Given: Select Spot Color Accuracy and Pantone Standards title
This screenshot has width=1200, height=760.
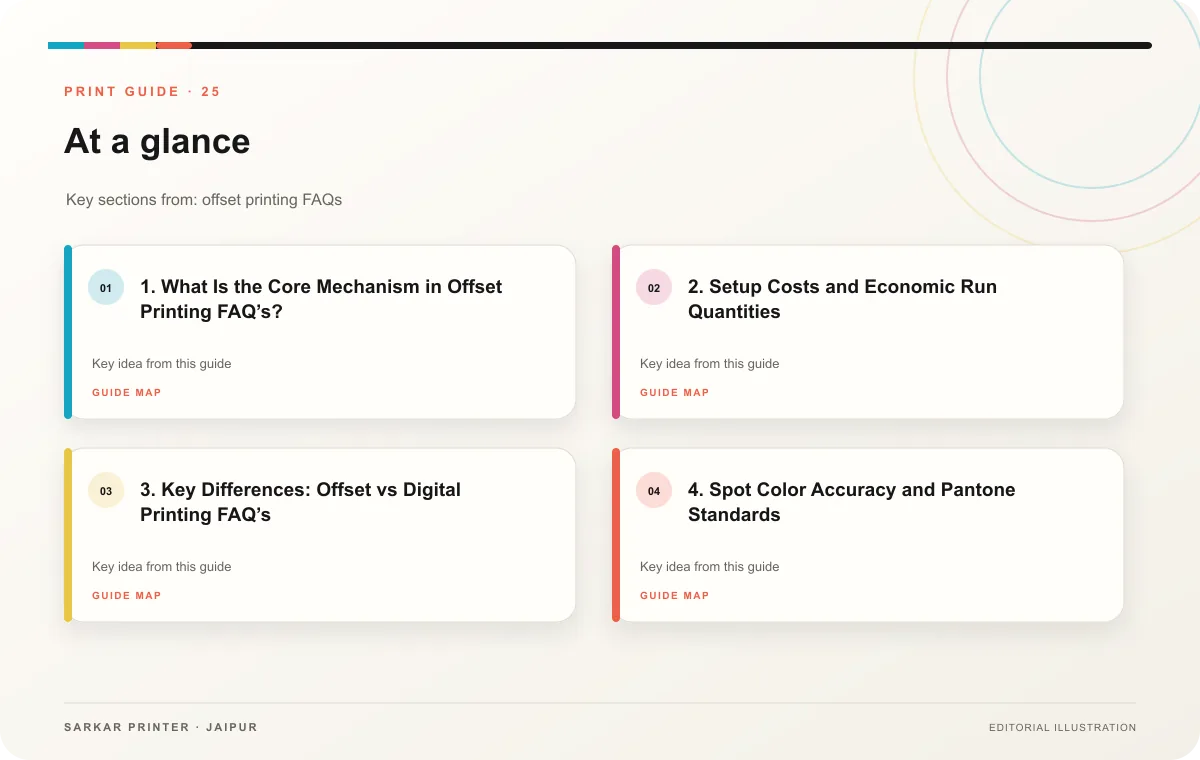Looking at the screenshot, I should pyautogui.click(x=851, y=502).
